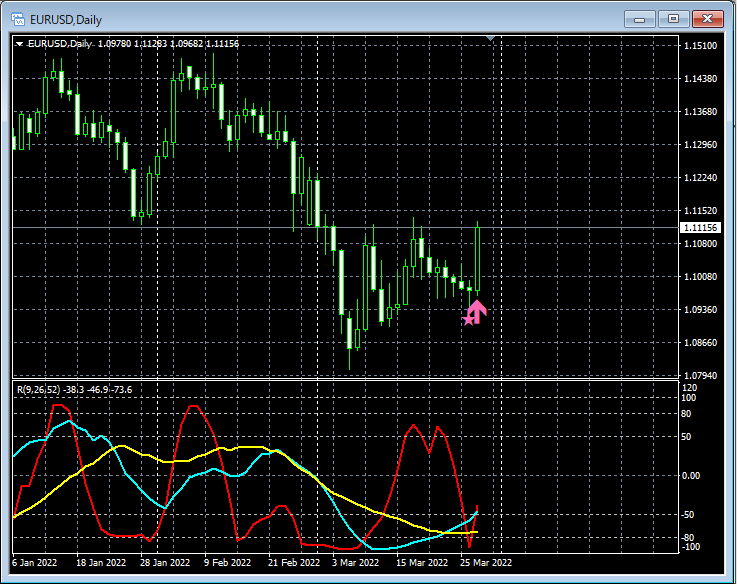Image resolution: width=738 pixels, height=584 pixels.
Task: Click the pink up arrow signal on chart
Action: click(x=478, y=312)
